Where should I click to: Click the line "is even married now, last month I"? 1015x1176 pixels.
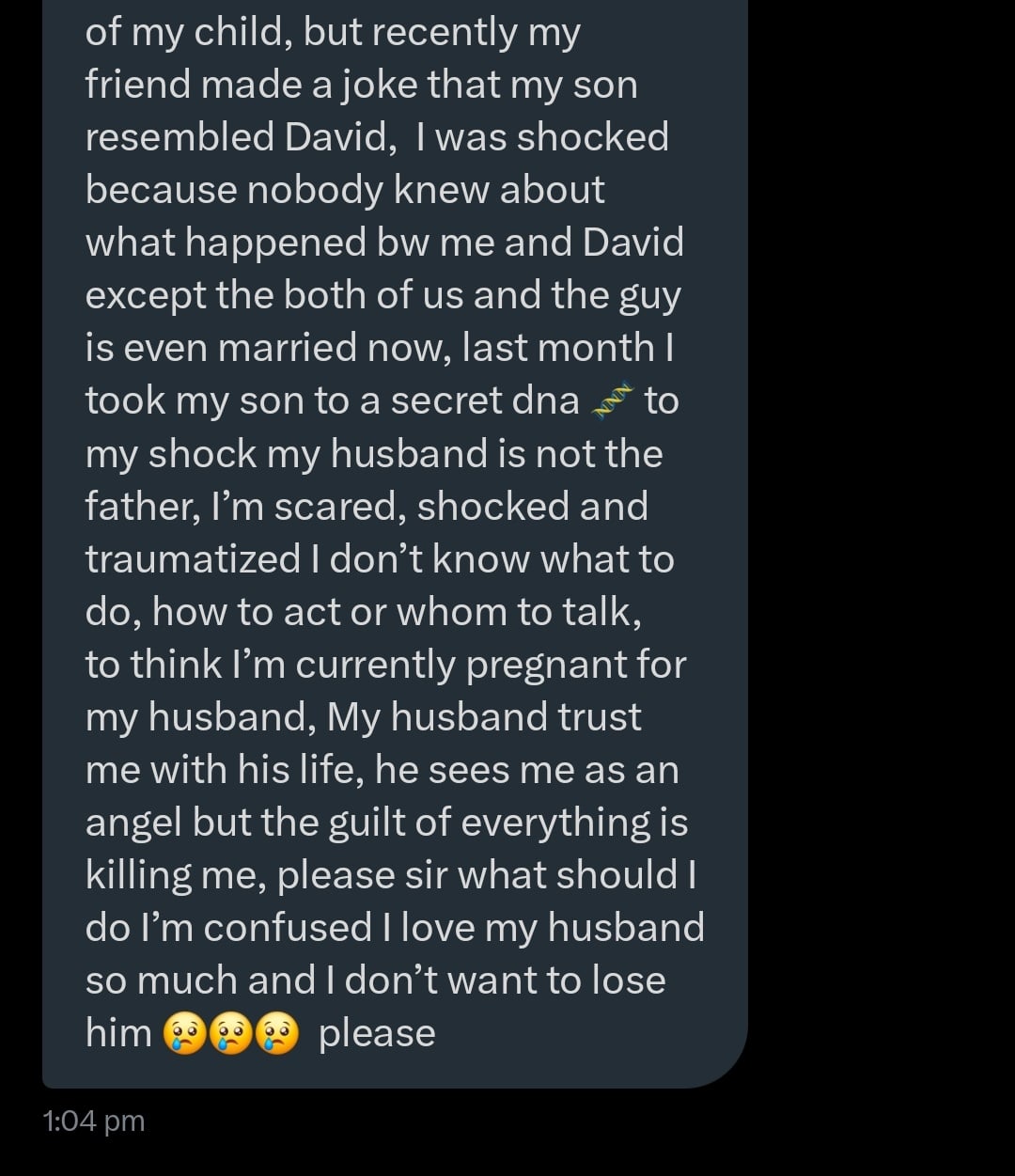[380, 348]
